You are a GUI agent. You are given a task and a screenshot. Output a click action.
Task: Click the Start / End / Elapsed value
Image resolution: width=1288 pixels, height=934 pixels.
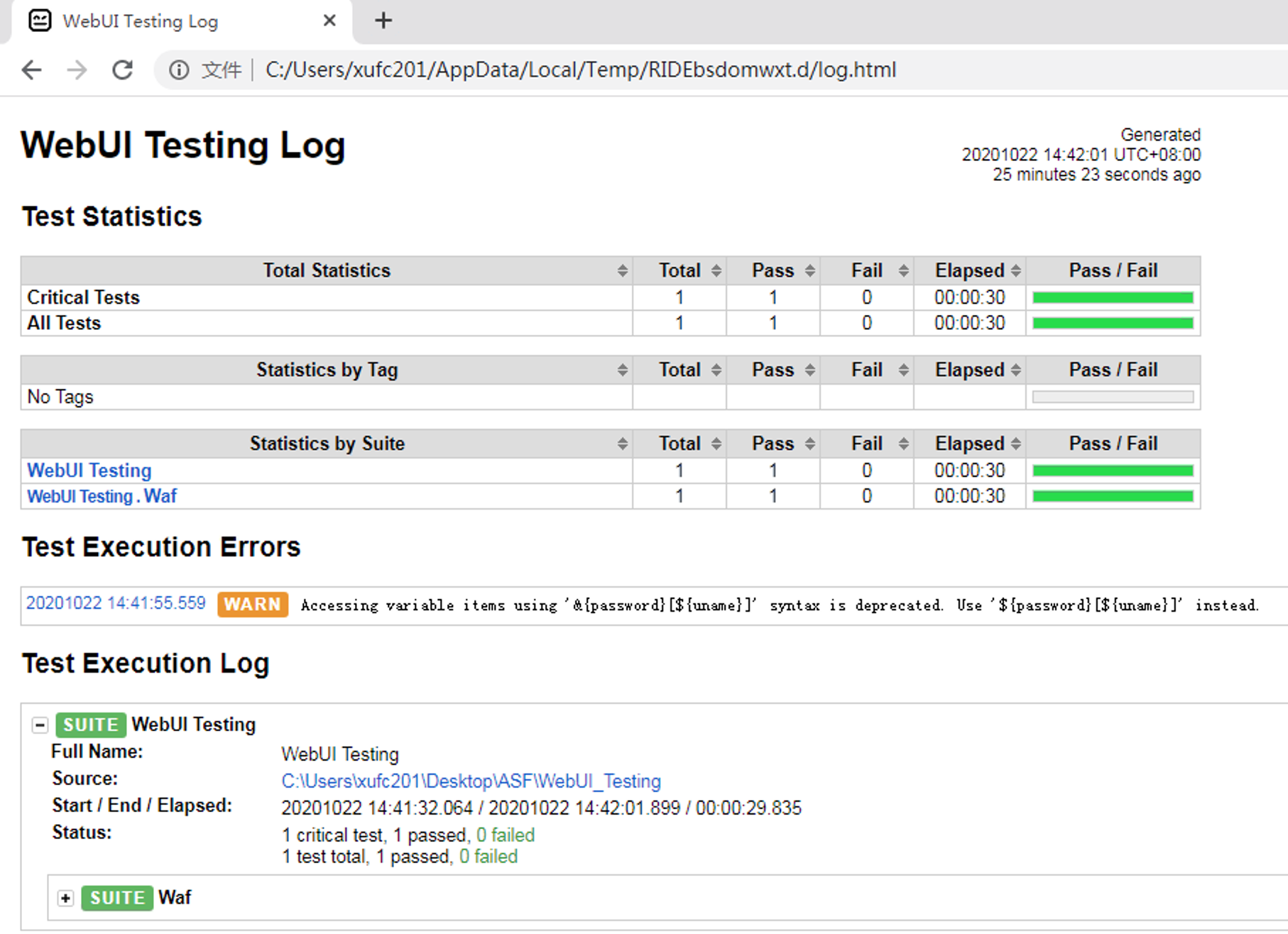coord(541,808)
